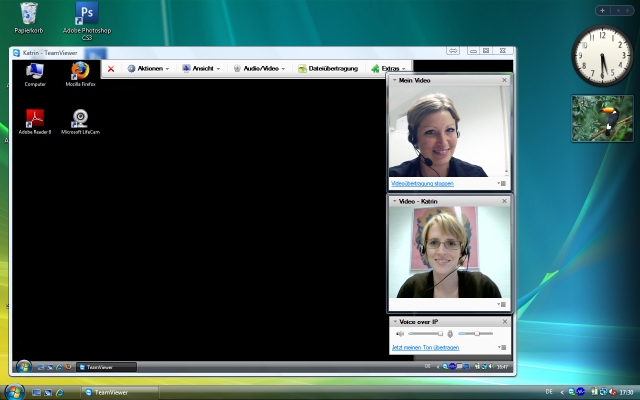Open the Extras menu

[x=388, y=69]
